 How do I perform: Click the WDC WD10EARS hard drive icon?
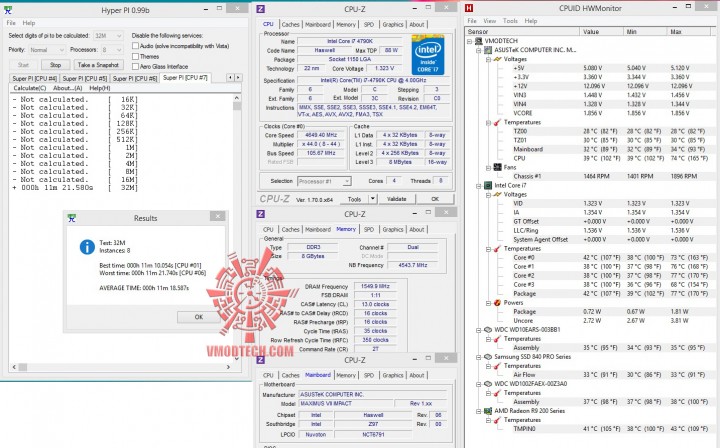pos(488,330)
